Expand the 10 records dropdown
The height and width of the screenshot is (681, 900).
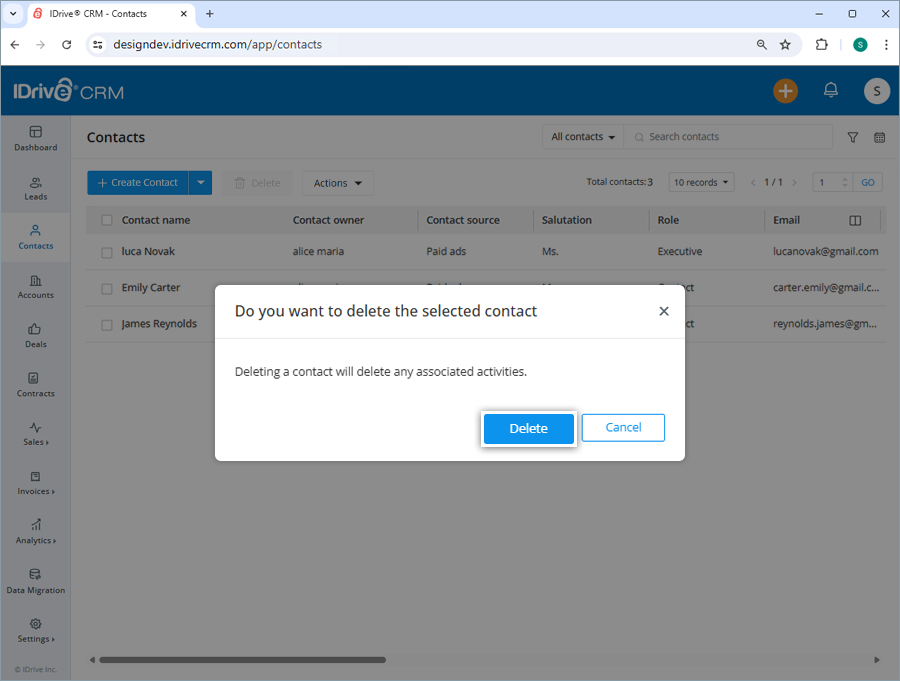pyautogui.click(x=701, y=182)
